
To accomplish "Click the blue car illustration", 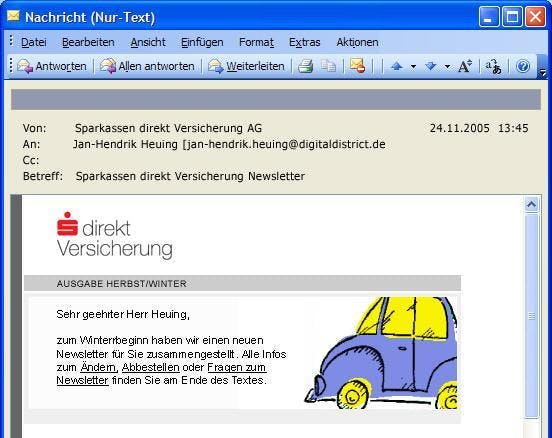I will pyautogui.click(x=381, y=353).
